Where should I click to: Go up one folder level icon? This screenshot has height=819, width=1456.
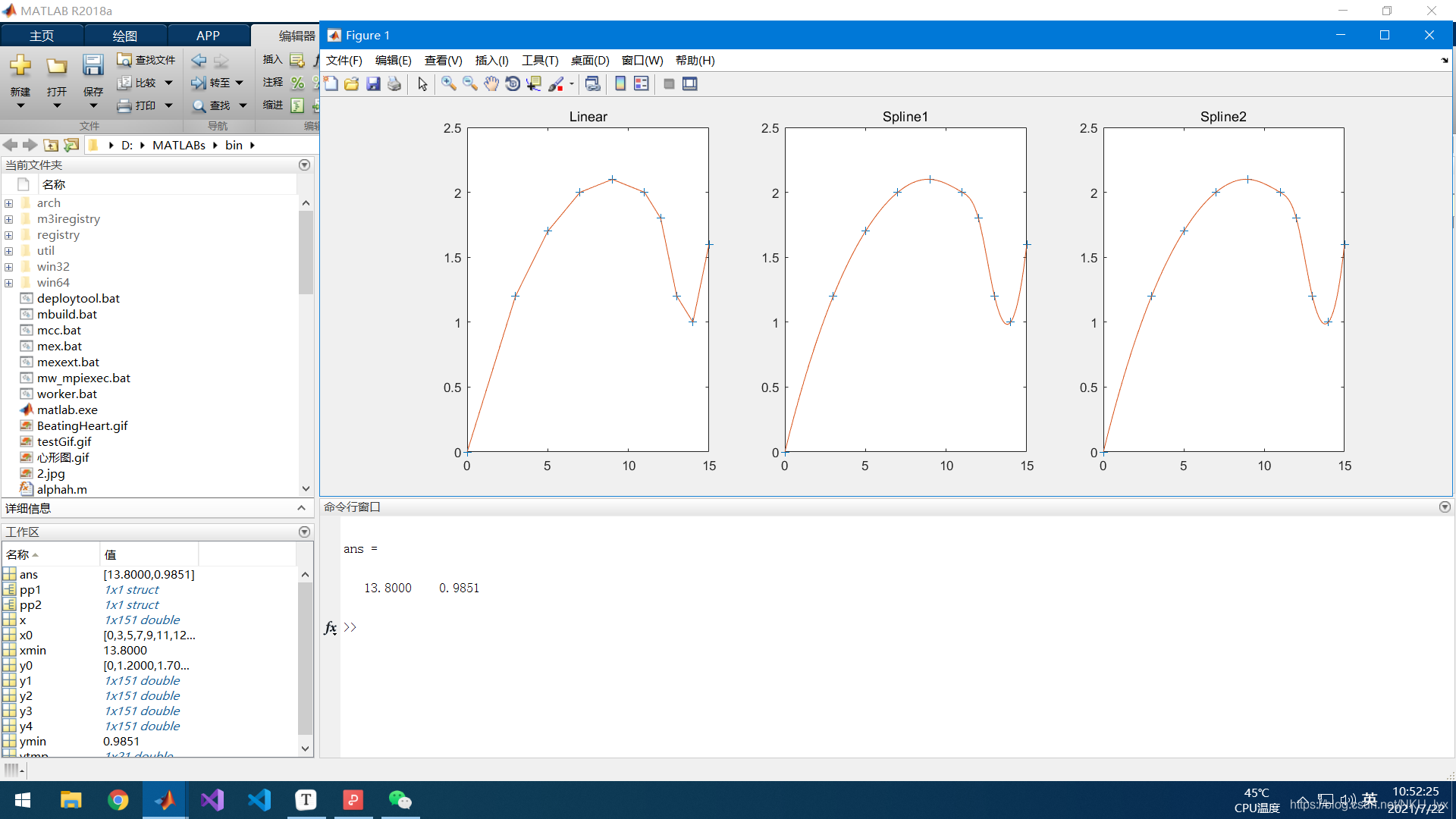(x=51, y=145)
